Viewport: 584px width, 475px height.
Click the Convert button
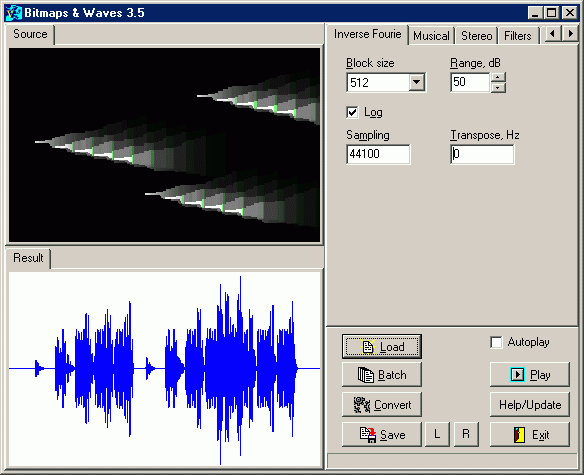(382, 405)
